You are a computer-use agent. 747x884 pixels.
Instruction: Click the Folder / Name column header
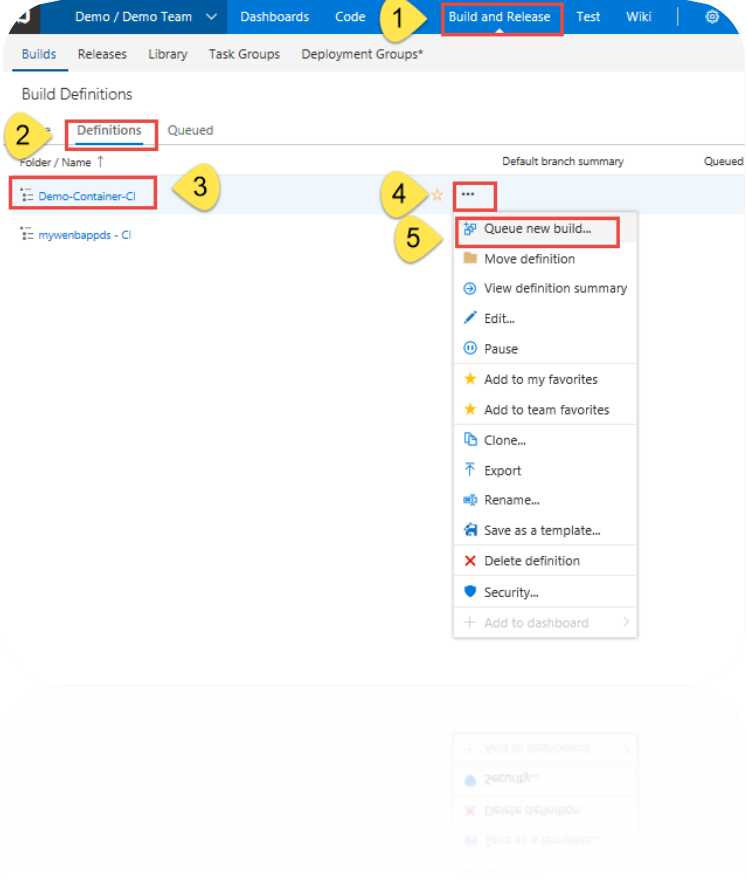pyautogui.click(x=55, y=162)
